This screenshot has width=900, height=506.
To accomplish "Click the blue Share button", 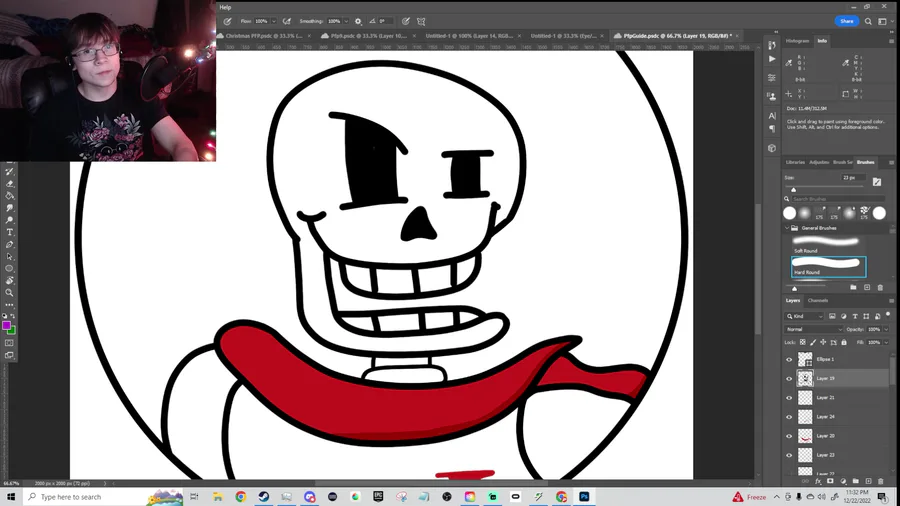I will click(x=847, y=21).
